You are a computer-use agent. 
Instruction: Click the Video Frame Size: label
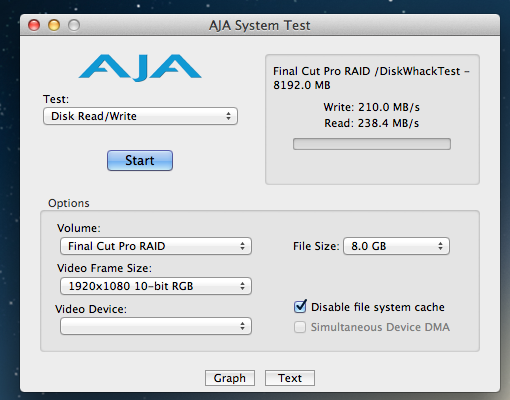pos(104,268)
